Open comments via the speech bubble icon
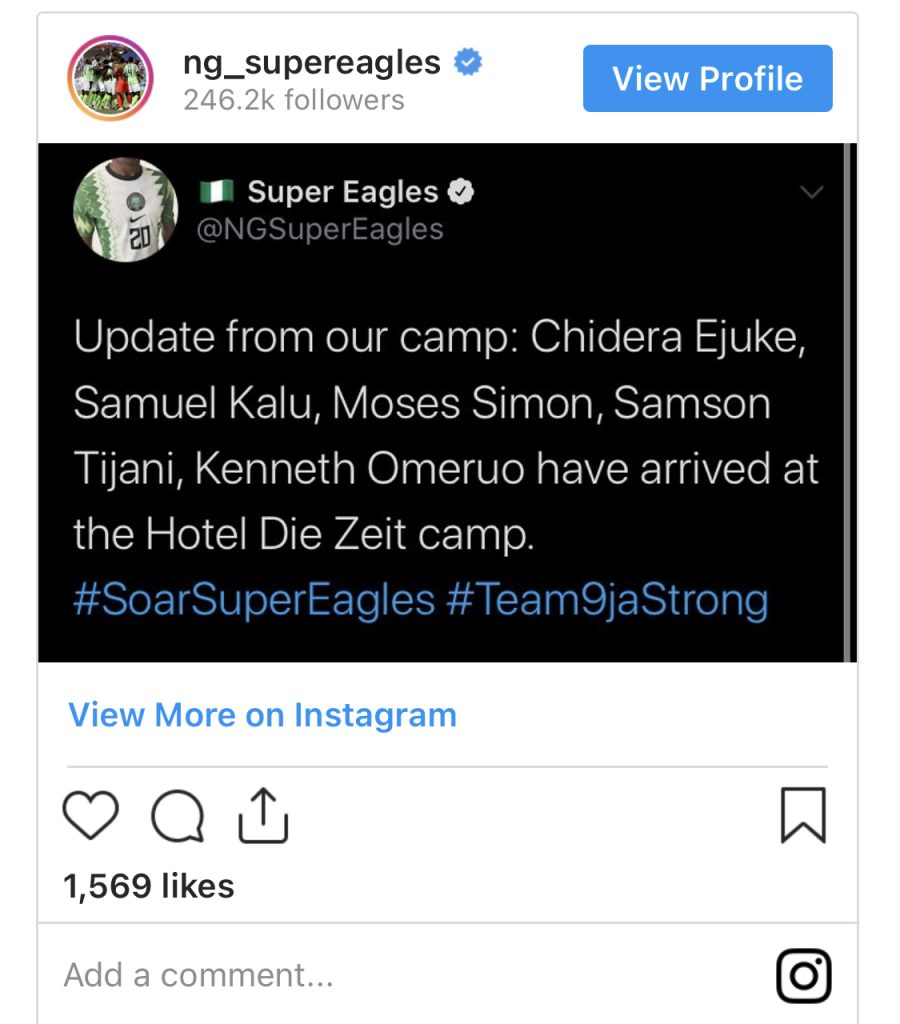The height and width of the screenshot is (1024, 900). [178, 817]
